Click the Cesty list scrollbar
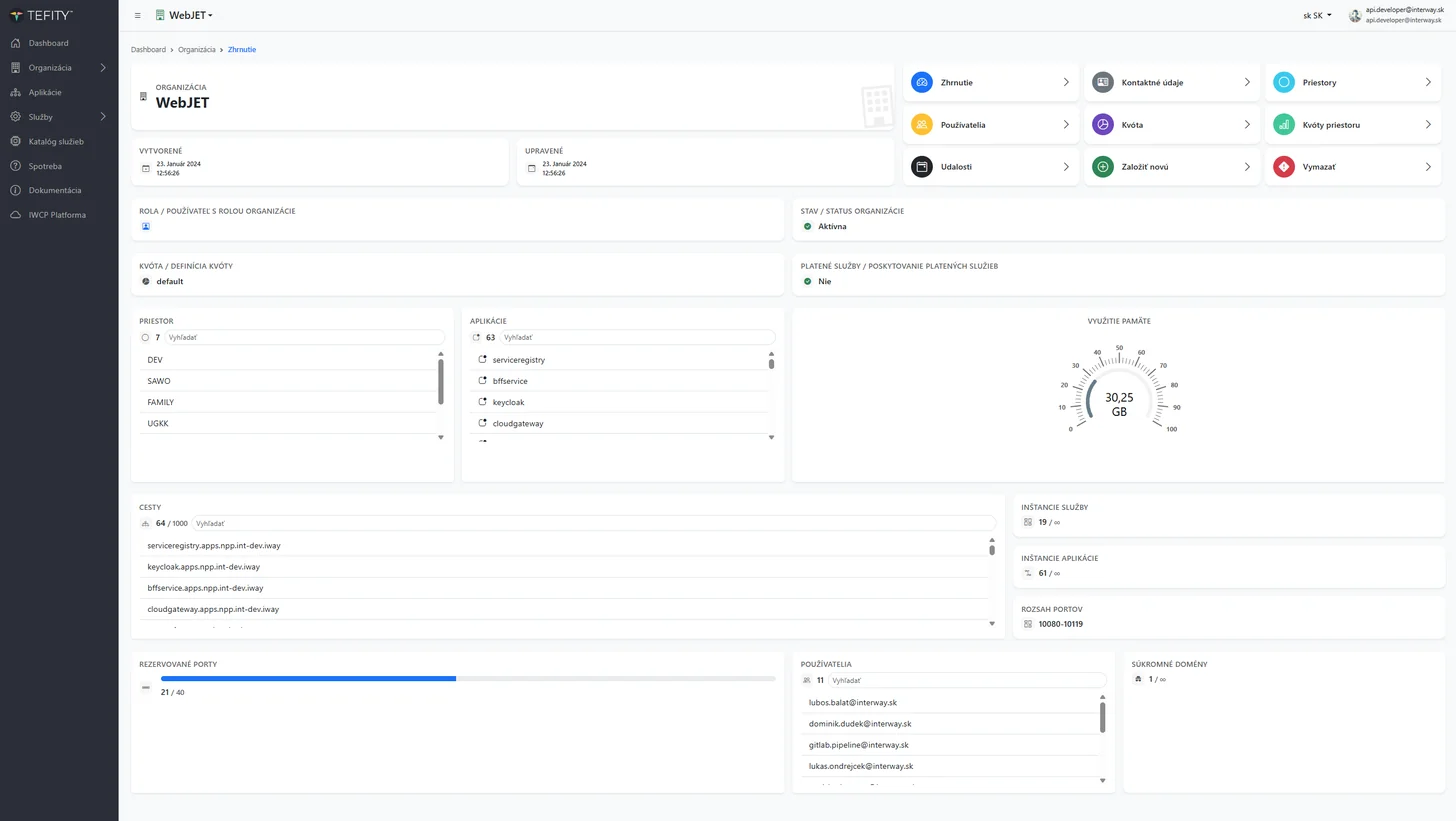This screenshot has height=821, width=1456. [x=992, y=549]
